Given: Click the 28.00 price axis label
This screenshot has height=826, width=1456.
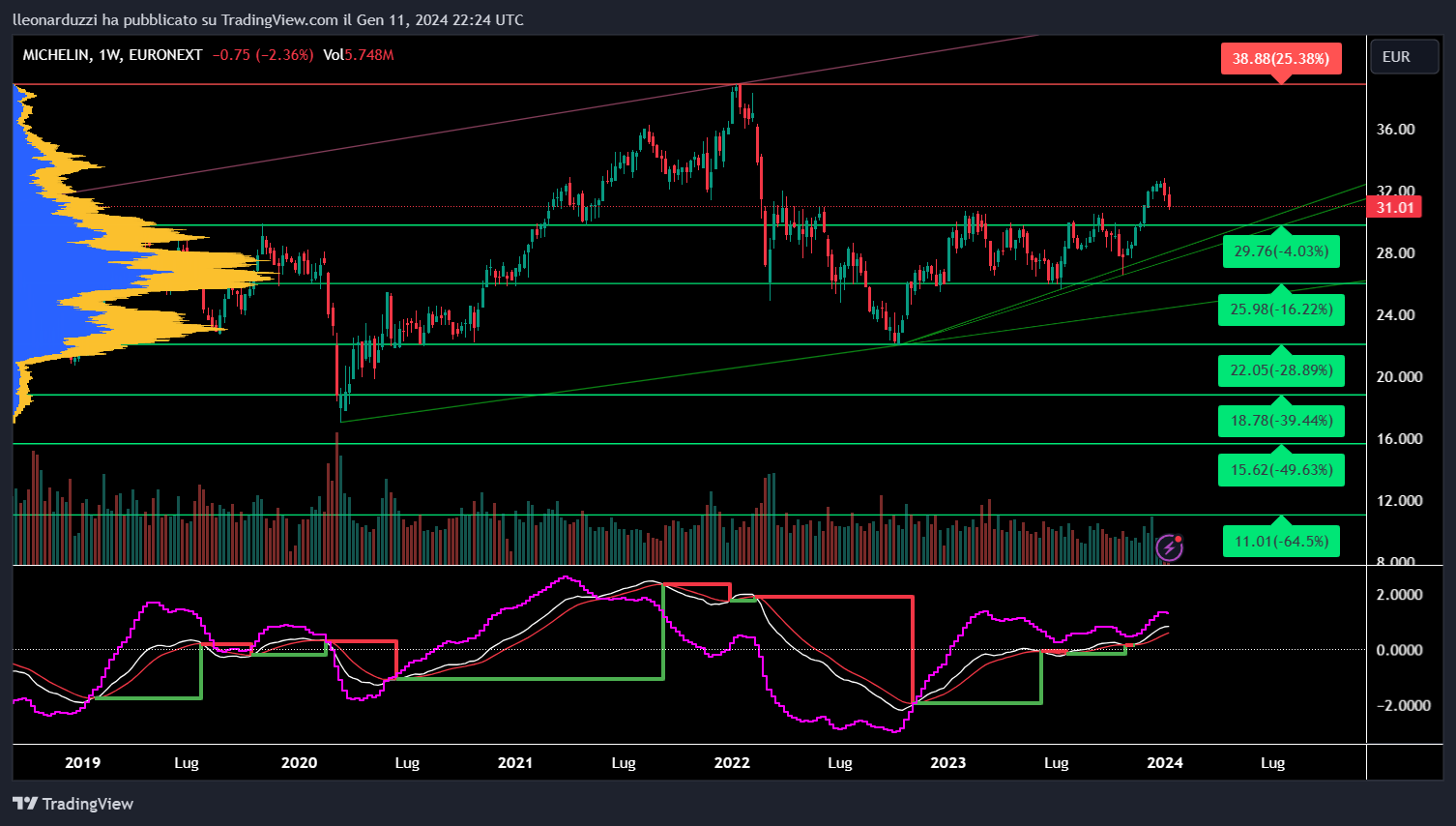Looking at the screenshot, I should coord(1395,253).
